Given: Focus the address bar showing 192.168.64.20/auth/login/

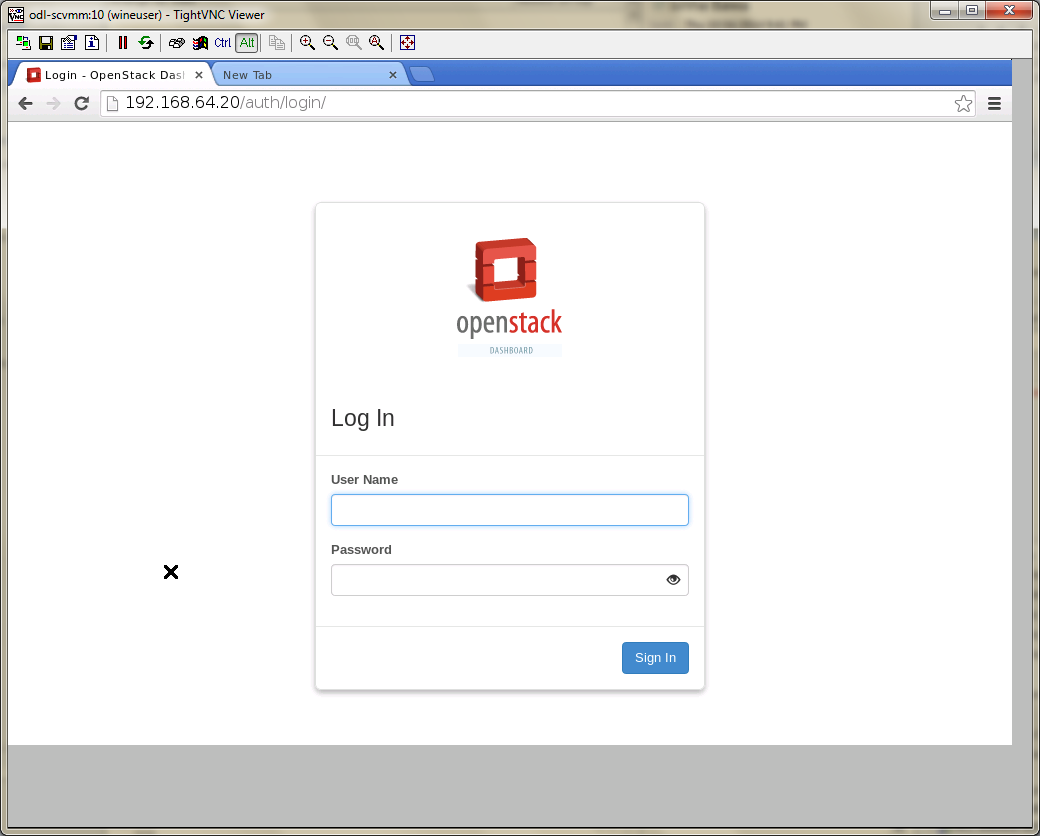Looking at the screenshot, I should pos(538,104).
